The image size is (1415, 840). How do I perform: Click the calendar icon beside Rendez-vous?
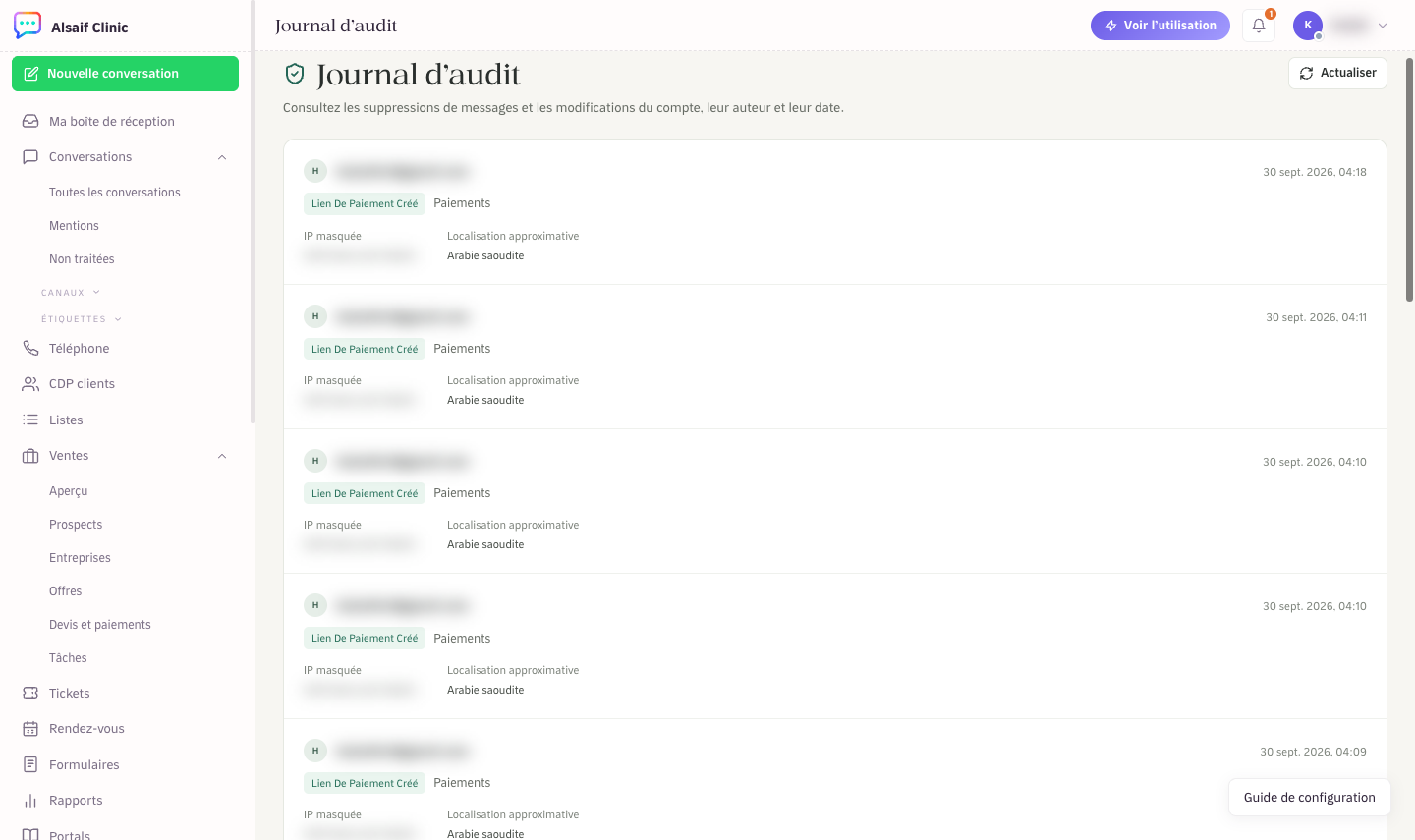pos(30,729)
